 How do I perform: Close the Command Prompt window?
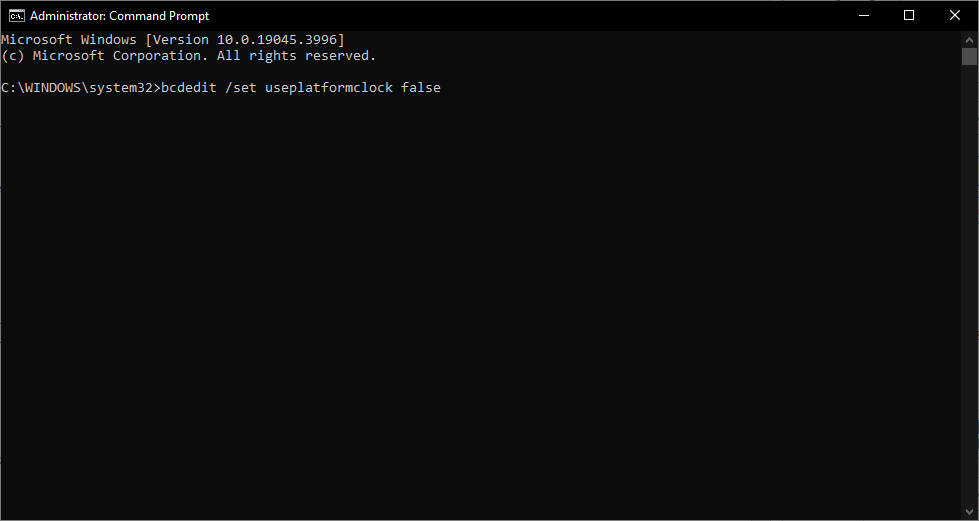pyautogui.click(x=955, y=15)
